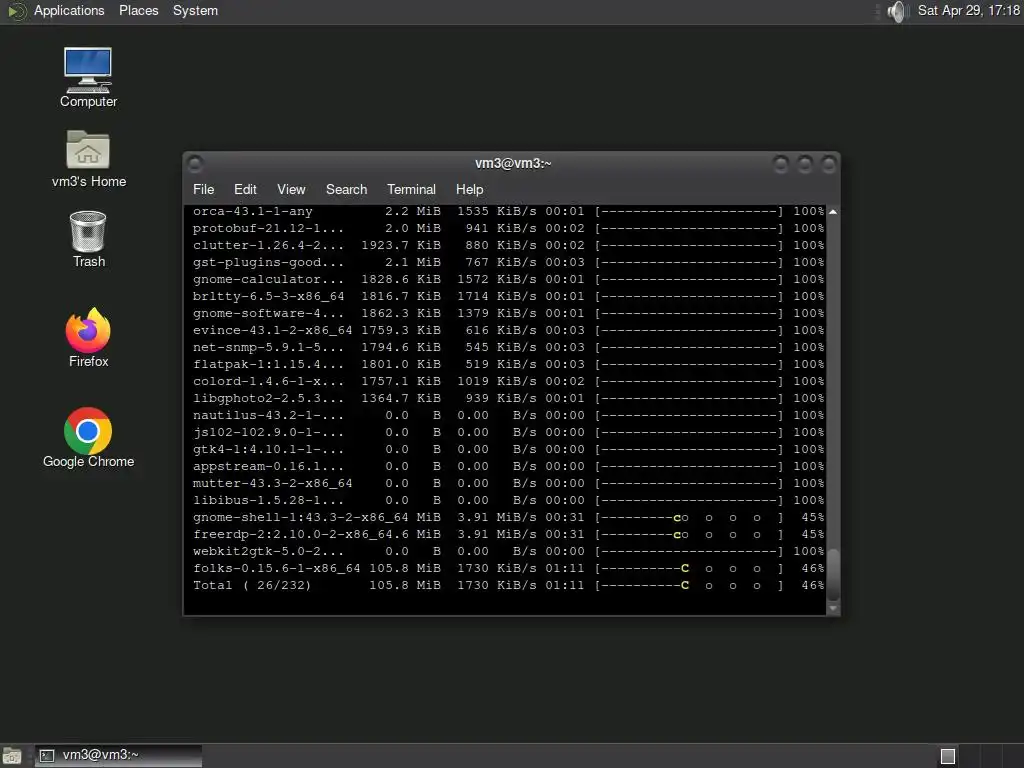Click the appstream-0.16.1... line
This screenshot has height=768, width=1024.
click(508, 466)
